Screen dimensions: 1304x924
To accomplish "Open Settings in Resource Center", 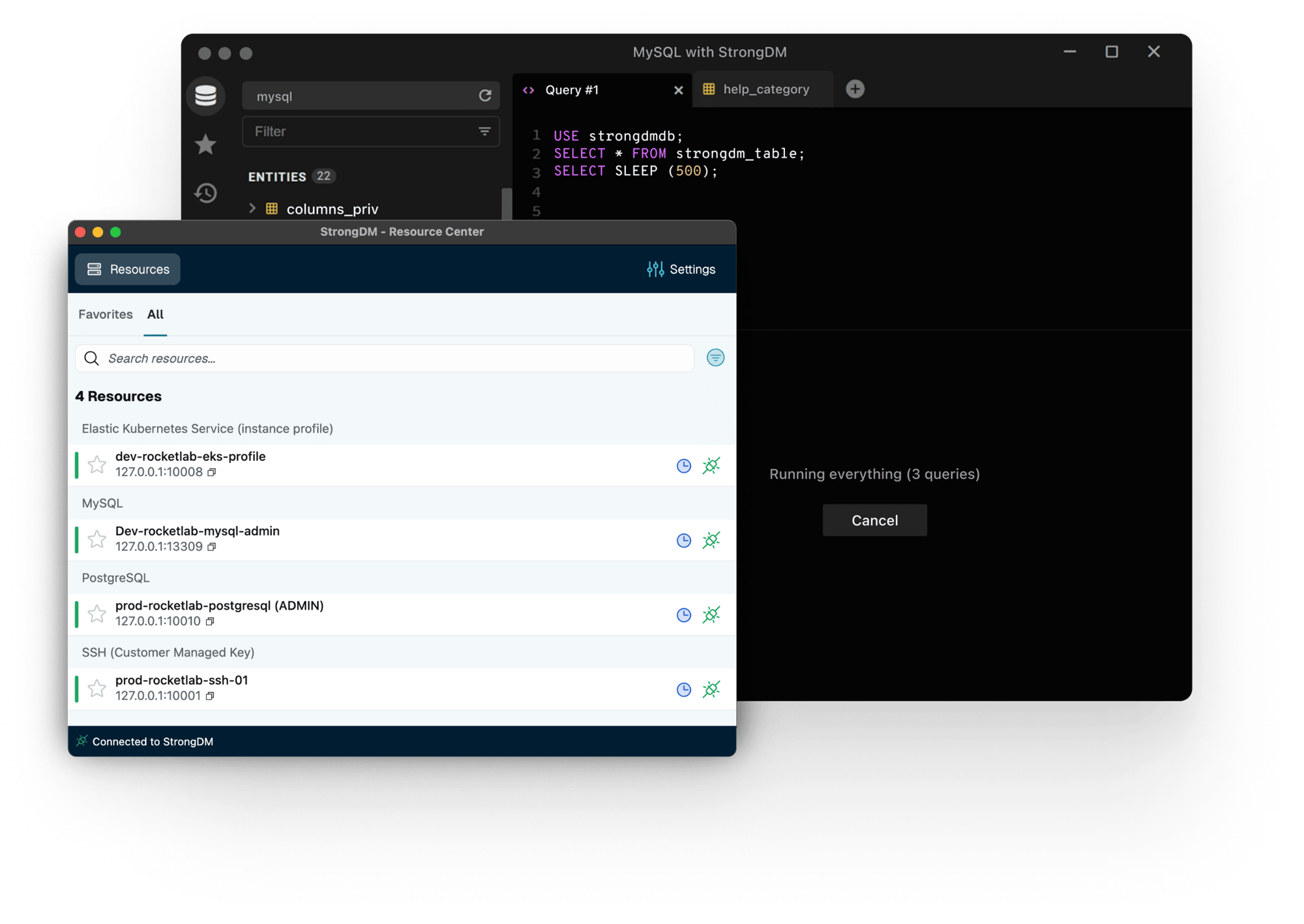I will pyautogui.click(x=681, y=269).
